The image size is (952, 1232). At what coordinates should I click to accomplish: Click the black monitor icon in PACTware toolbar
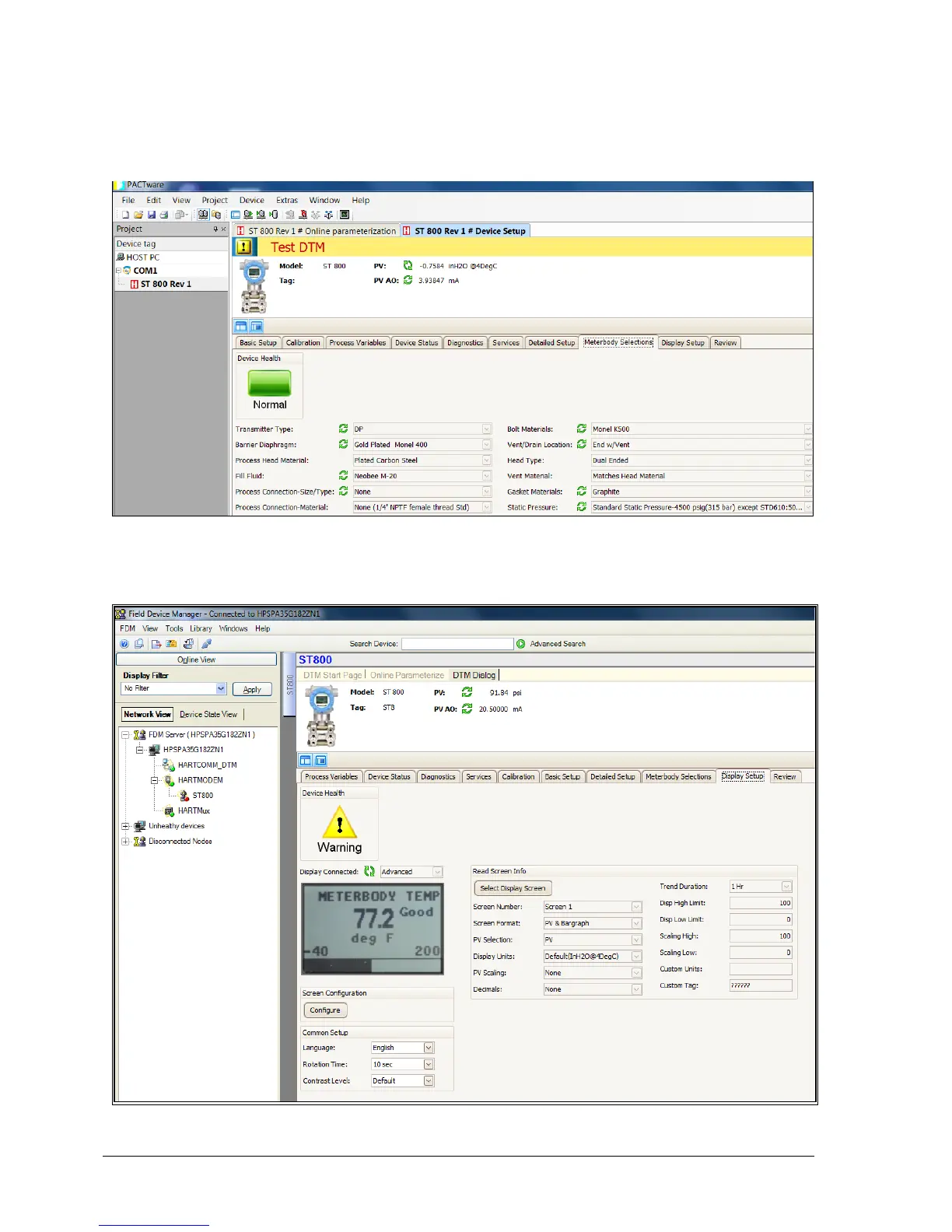[345, 215]
